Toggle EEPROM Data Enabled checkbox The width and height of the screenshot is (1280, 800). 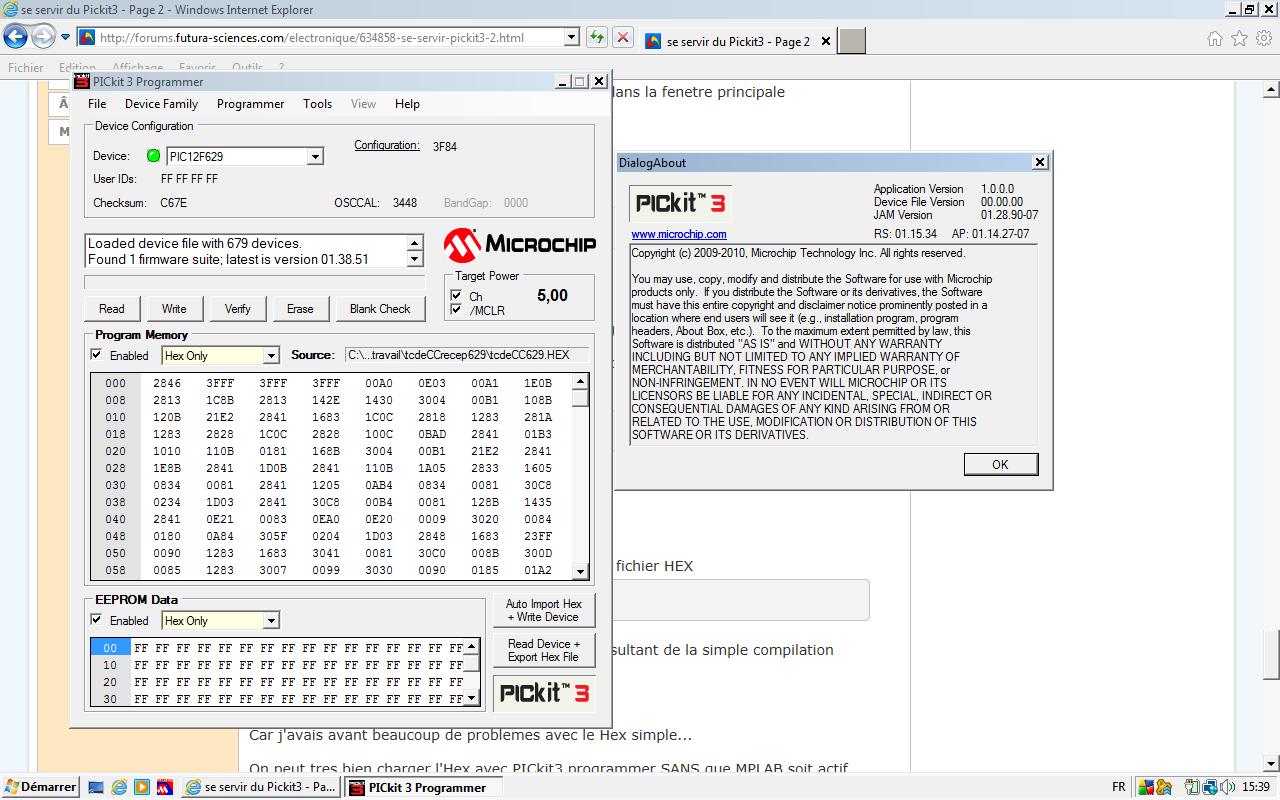96,620
